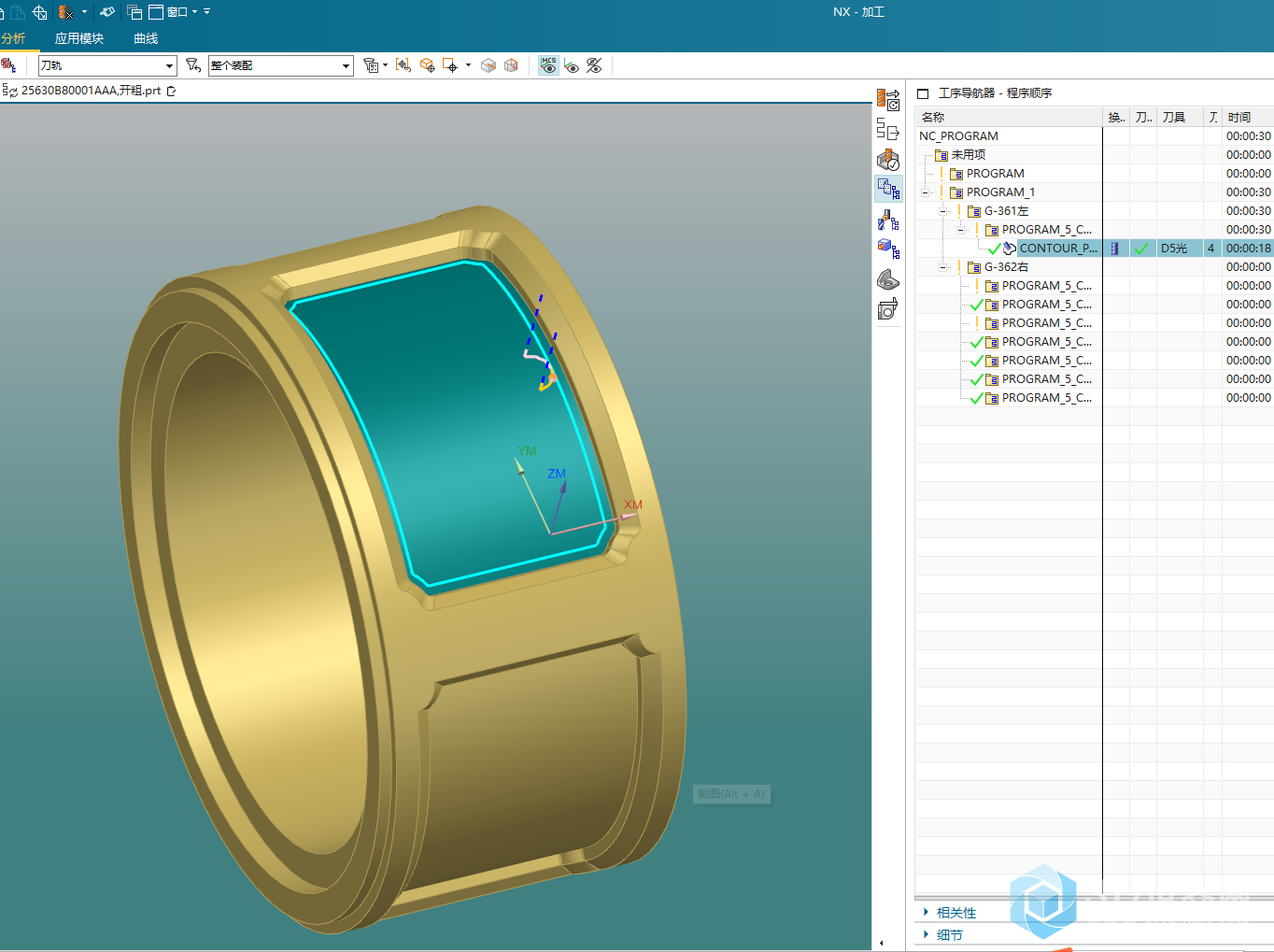Open the arrow beside the delete tool path icon
The height and width of the screenshot is (952, 1274).
[84, 12]
